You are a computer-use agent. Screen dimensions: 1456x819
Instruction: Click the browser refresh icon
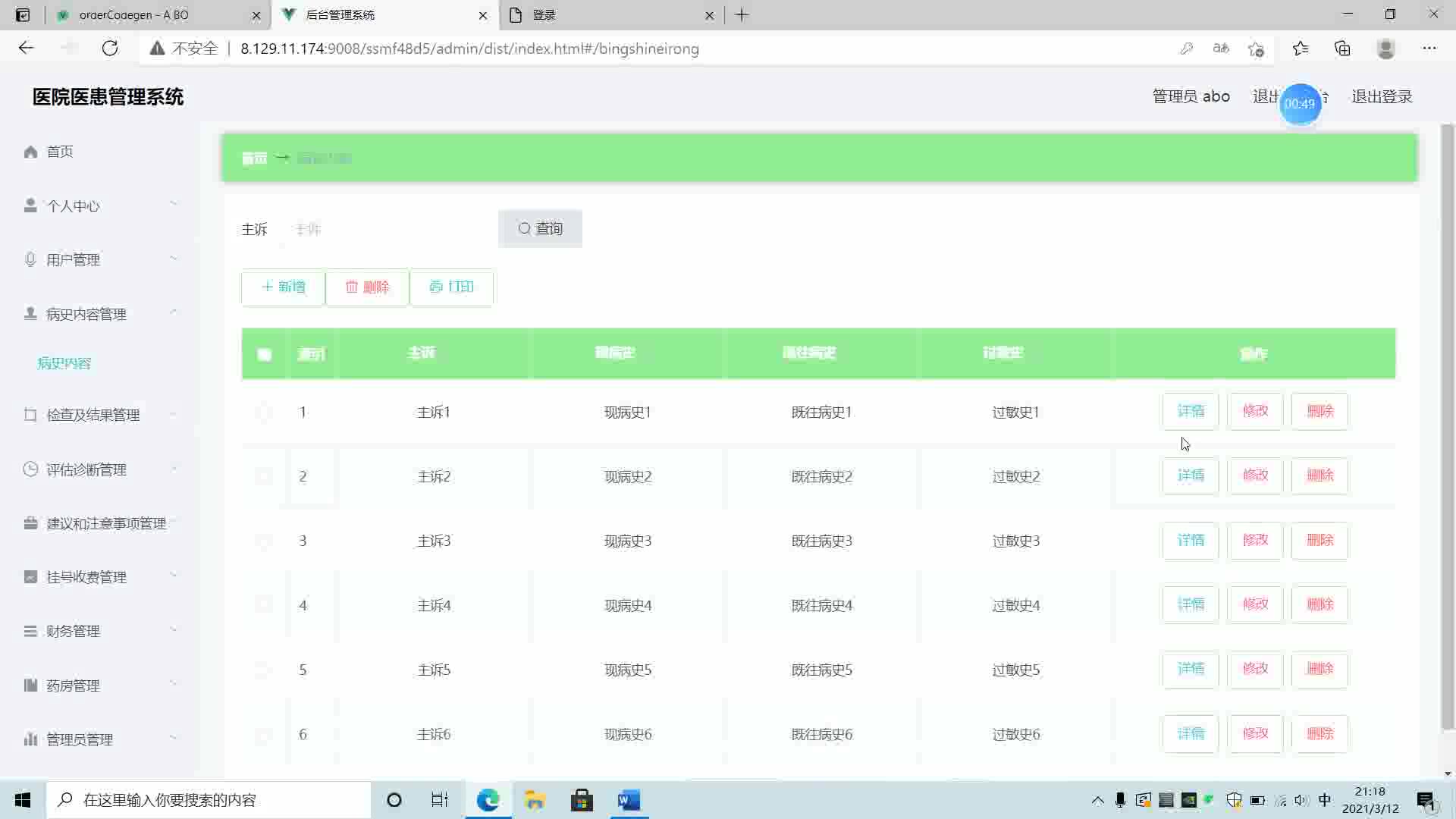coord(110,49)
